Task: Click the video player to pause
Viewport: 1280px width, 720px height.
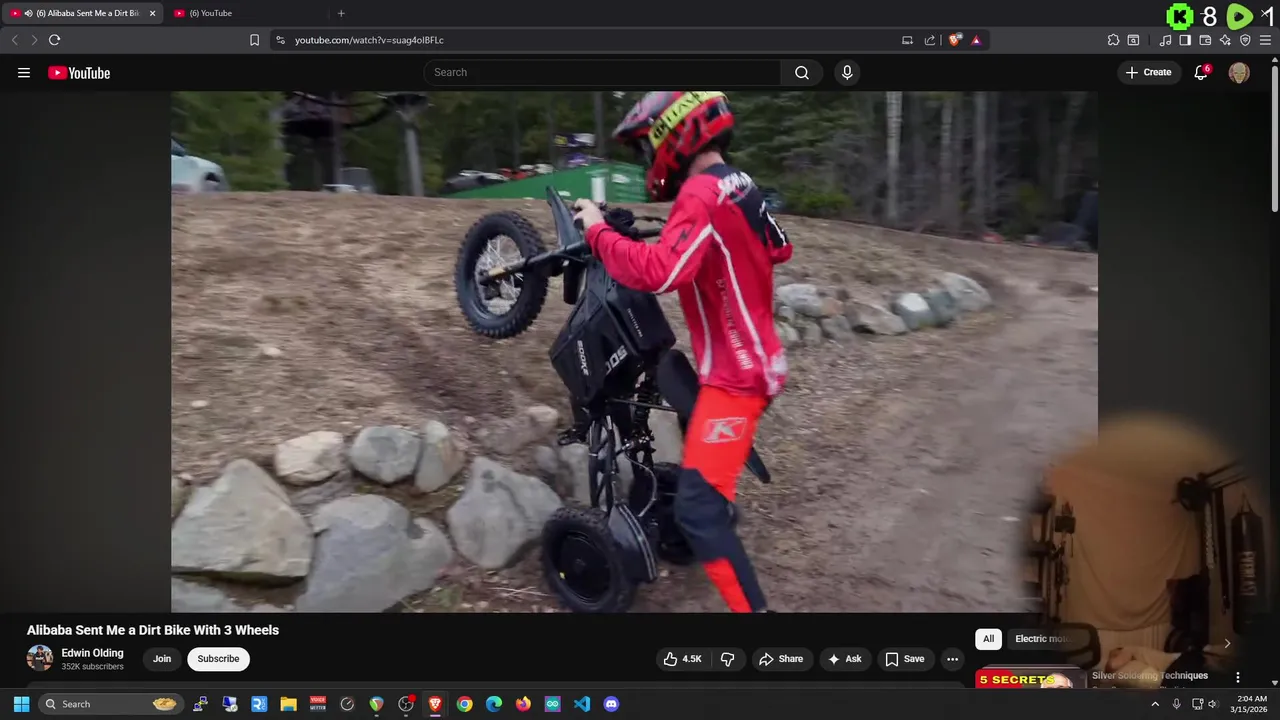Action: point(634,352)
